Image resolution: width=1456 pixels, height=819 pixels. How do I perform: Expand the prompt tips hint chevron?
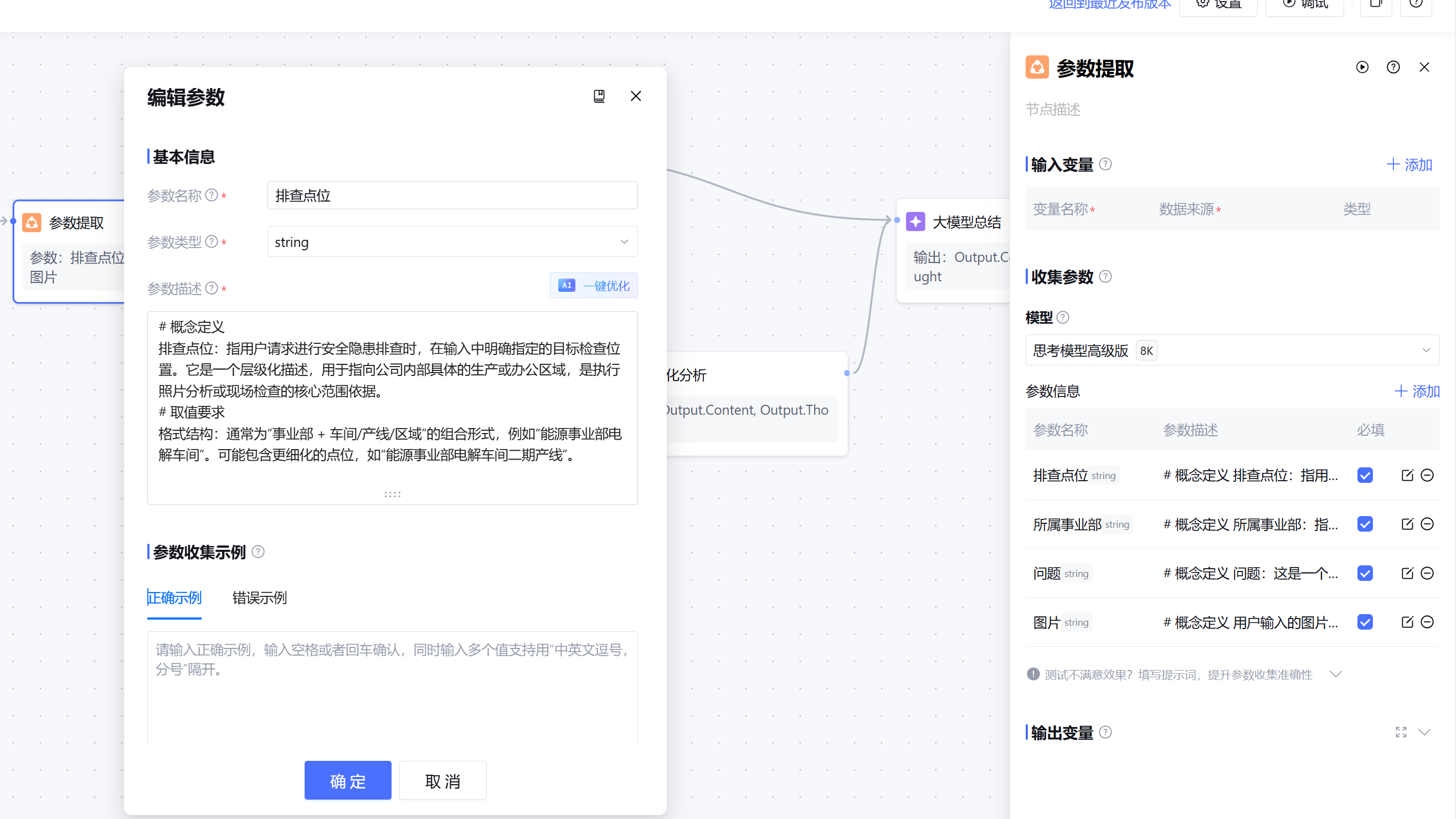coord(1336,674)
